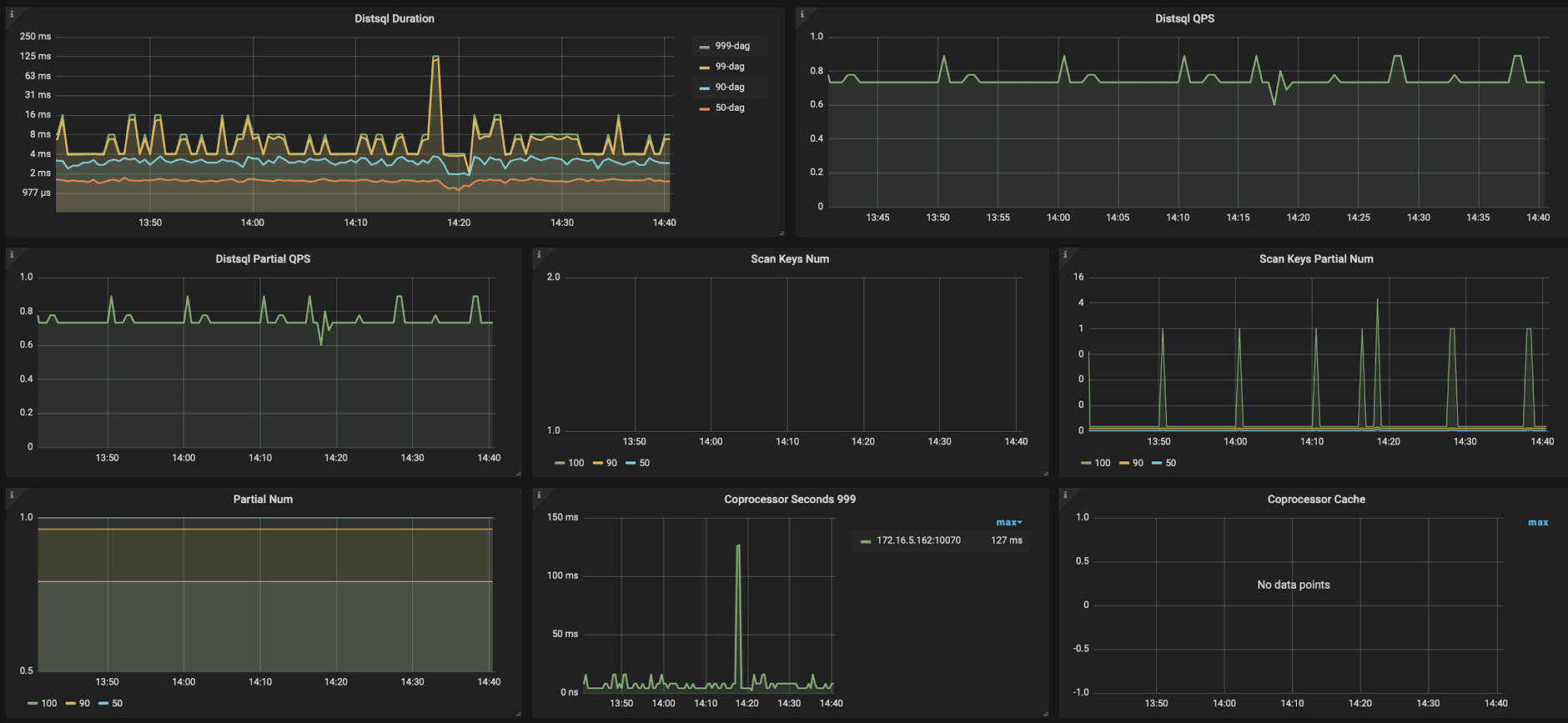This screenshot has width=1568, height=723.
Task: Select the 172.16.5.162:10070 legend entry
Action: pos(917,540)
